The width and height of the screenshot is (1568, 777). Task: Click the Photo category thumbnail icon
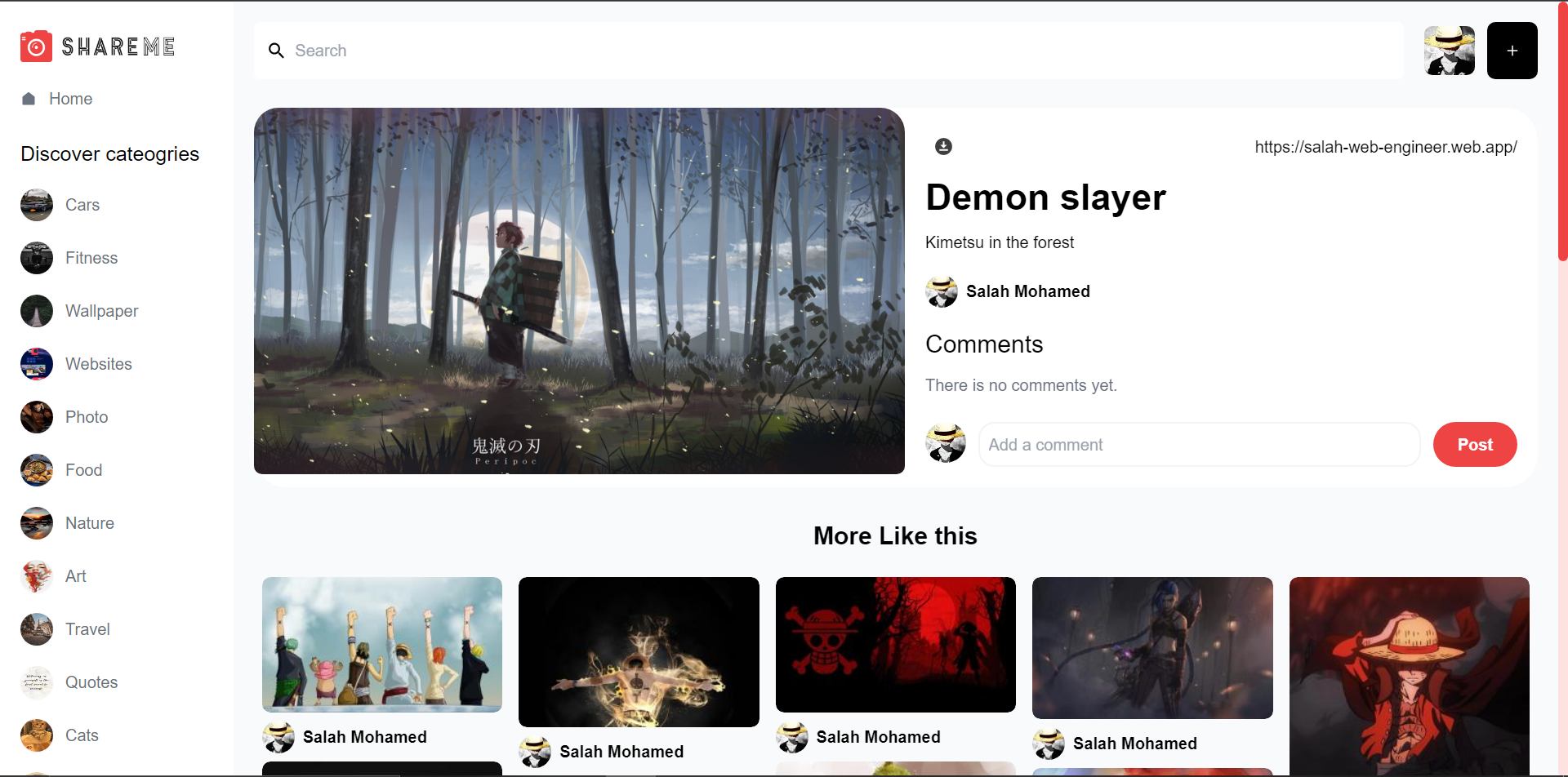37,417
